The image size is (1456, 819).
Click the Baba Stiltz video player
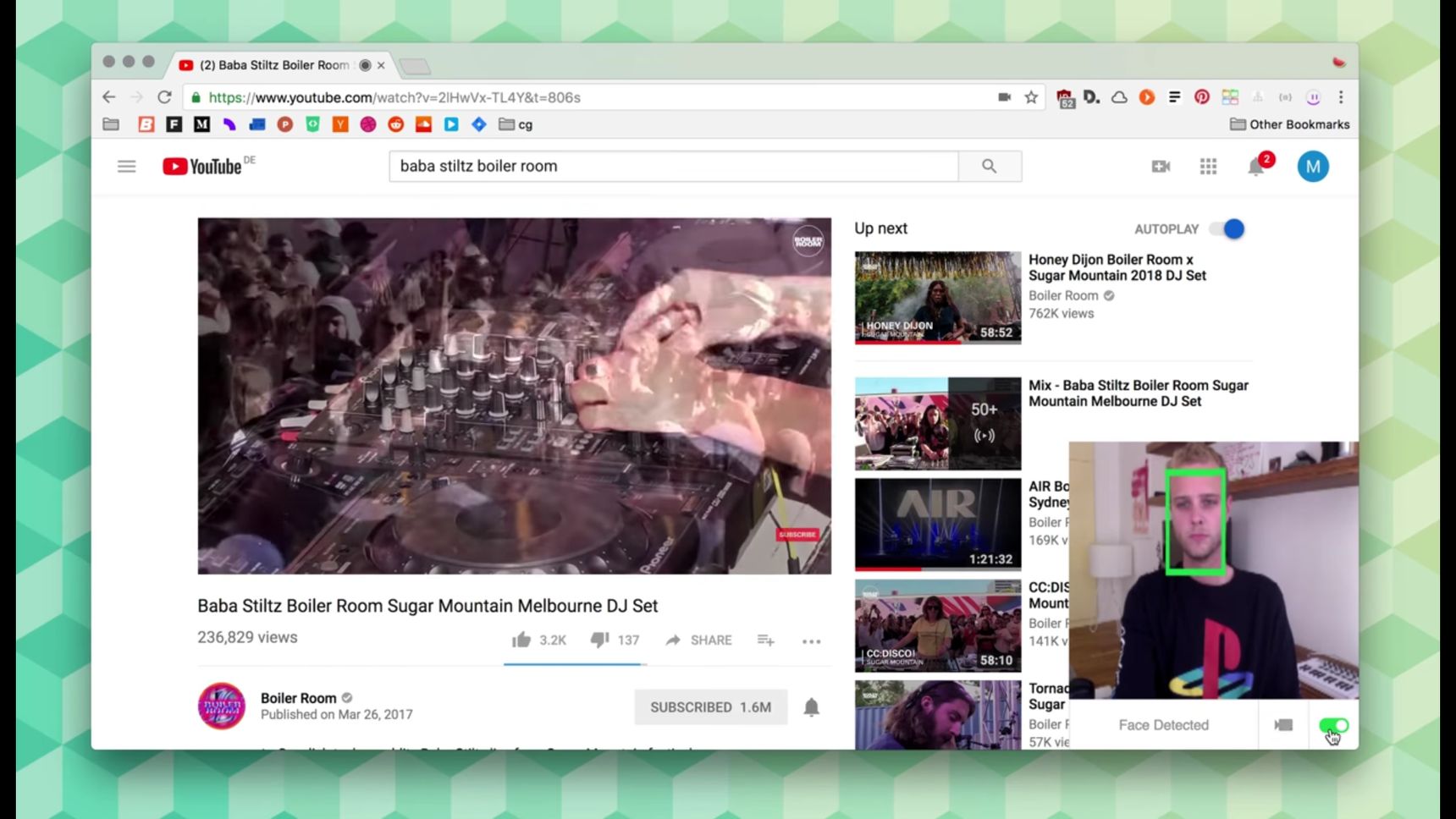click(515, 396)
